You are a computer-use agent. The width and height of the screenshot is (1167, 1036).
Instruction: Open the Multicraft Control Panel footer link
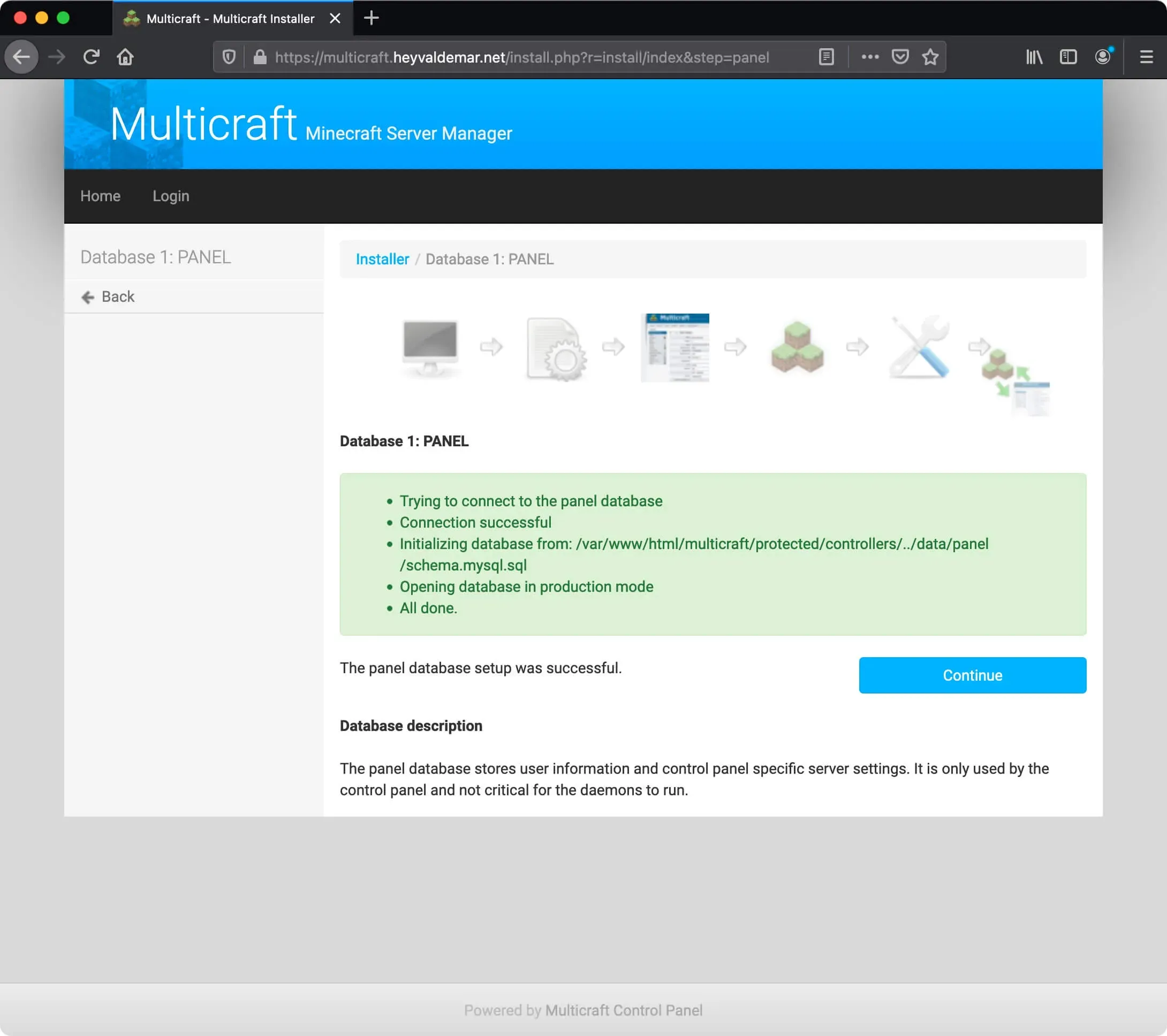[624, 1010]
